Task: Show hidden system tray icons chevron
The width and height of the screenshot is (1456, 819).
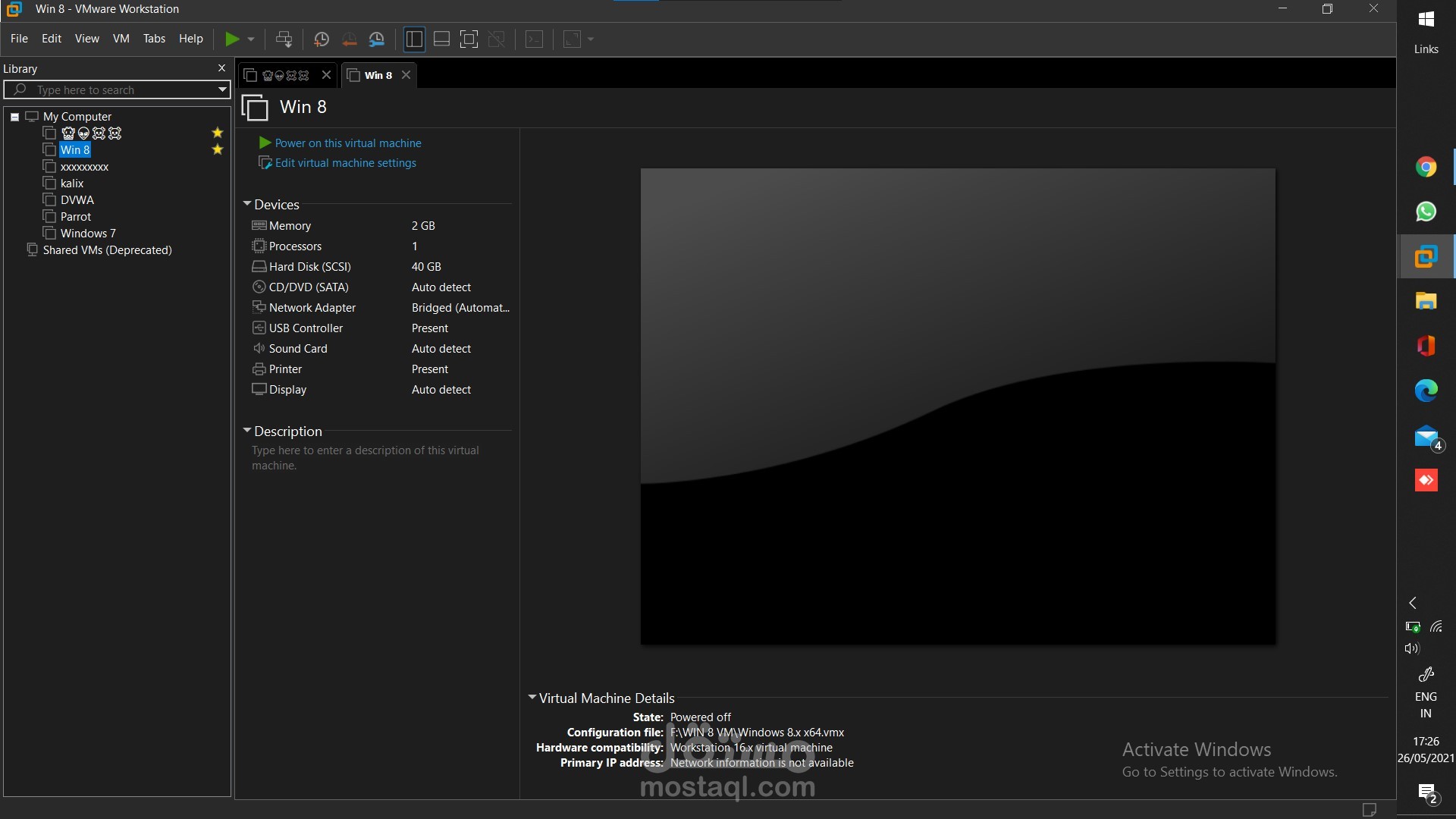Action: coord(1413,603)
